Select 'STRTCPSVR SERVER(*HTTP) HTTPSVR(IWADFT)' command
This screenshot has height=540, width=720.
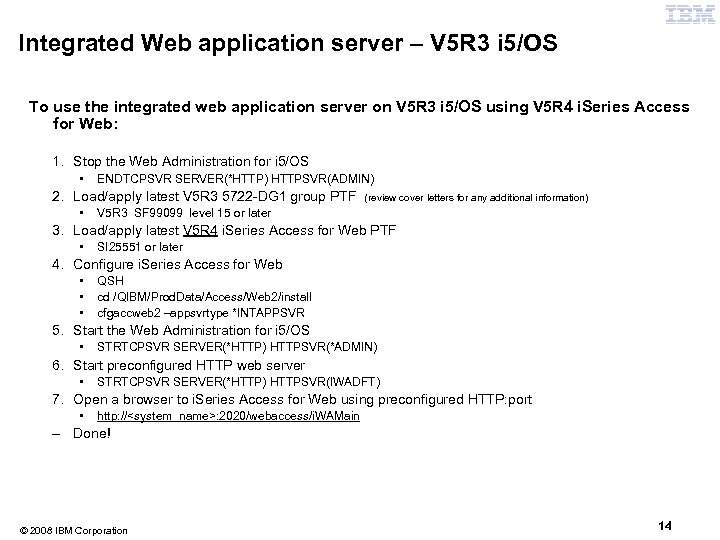click(239, 382)
